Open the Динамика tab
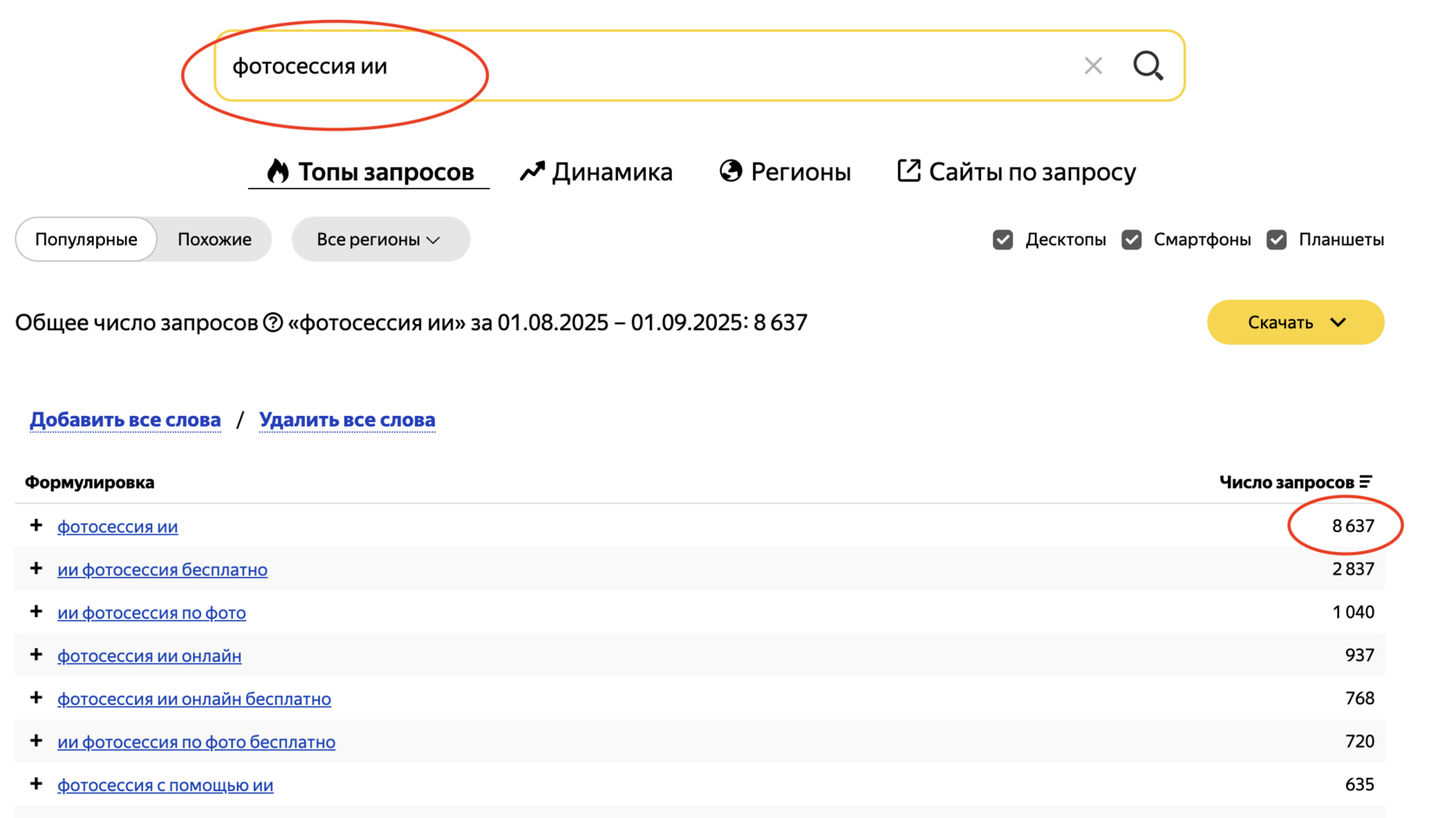Viewport: 1456px width, 818px height. 596,172
